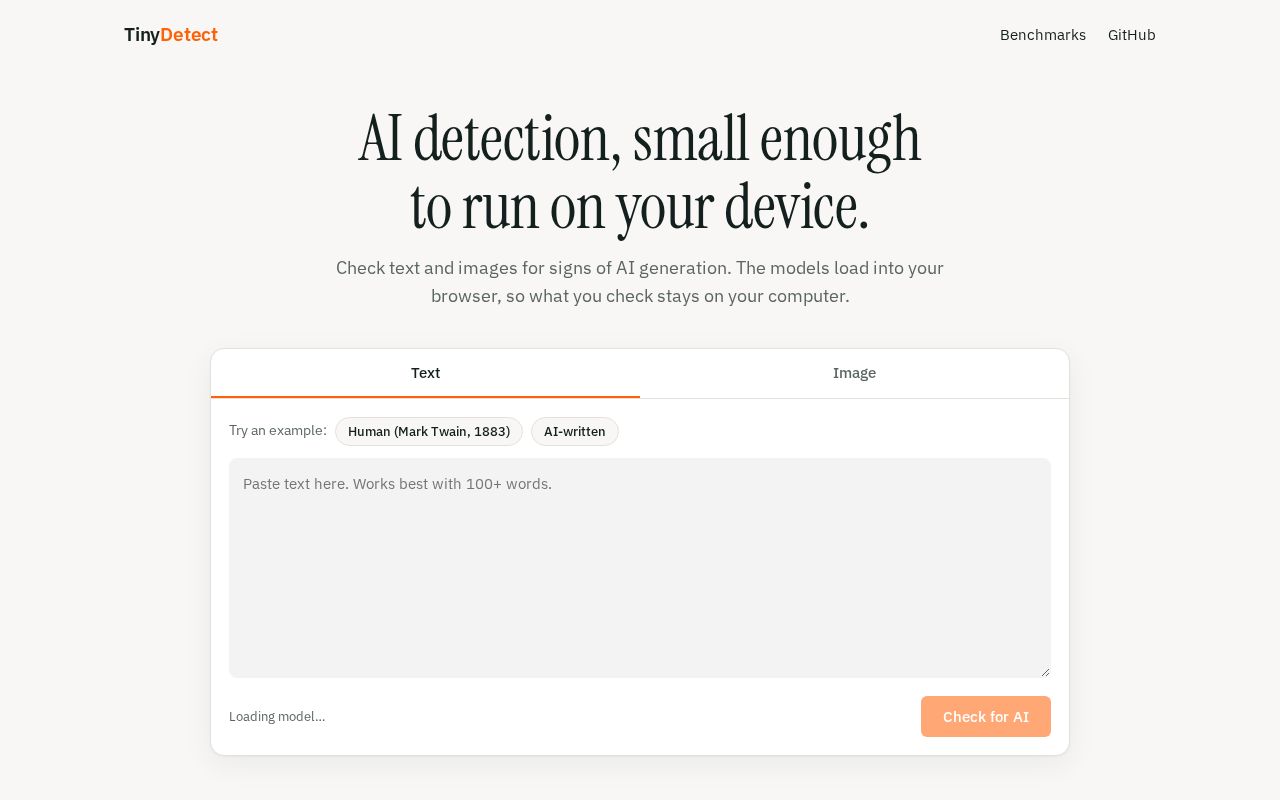1280x800 pixels.
Task: Switch to the Image tab
Action: [854, 373]
